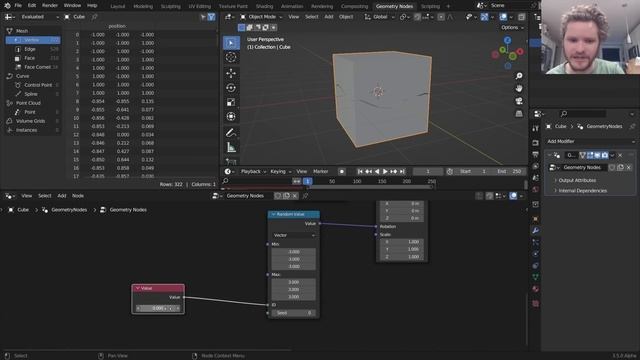This screenshot has width=640, height=360.
Task: Click the End frame field in timeline
Action: [509, 171]
